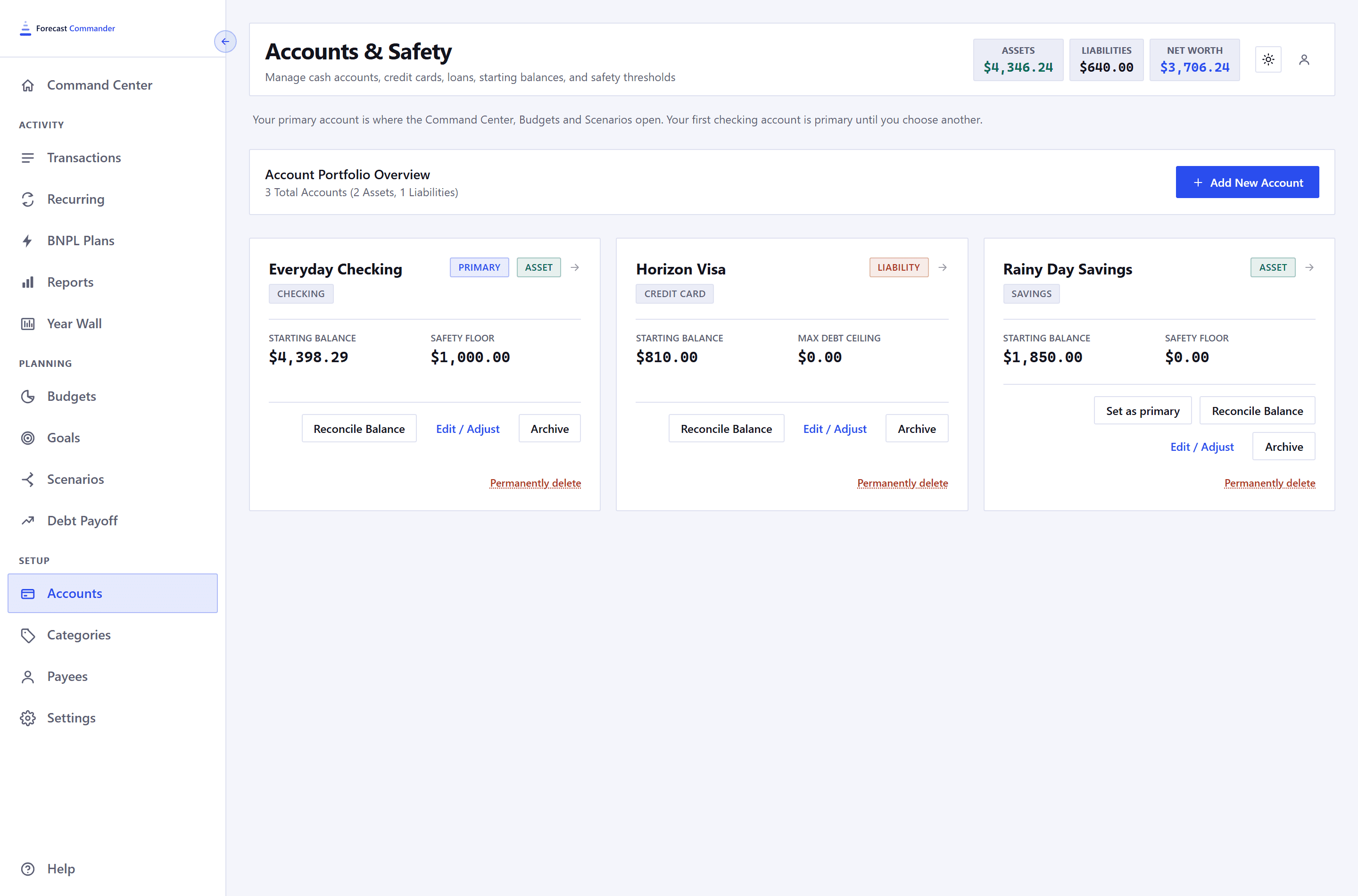
Task: Click the Transactions list icon
Action: (x=27, y=158)
